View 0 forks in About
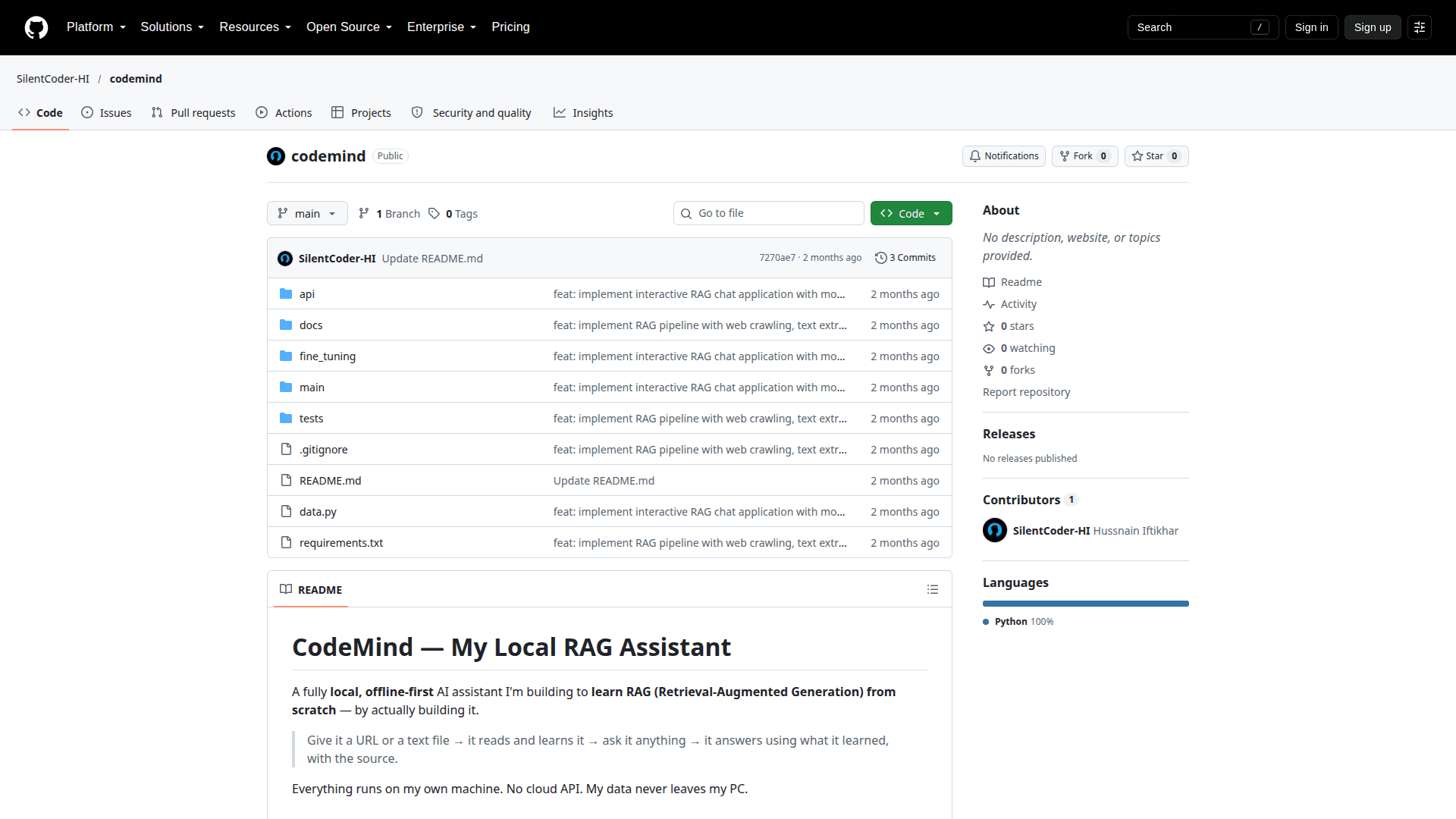 [x=1009, y=370]
